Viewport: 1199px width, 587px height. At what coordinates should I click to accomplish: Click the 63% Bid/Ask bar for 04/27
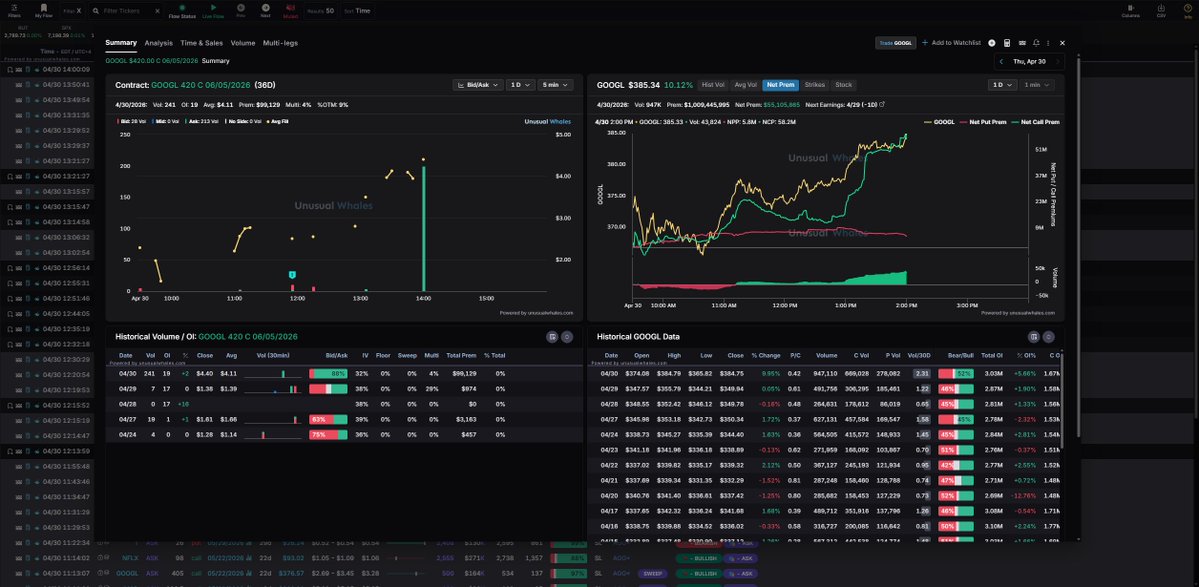(328, 420)
